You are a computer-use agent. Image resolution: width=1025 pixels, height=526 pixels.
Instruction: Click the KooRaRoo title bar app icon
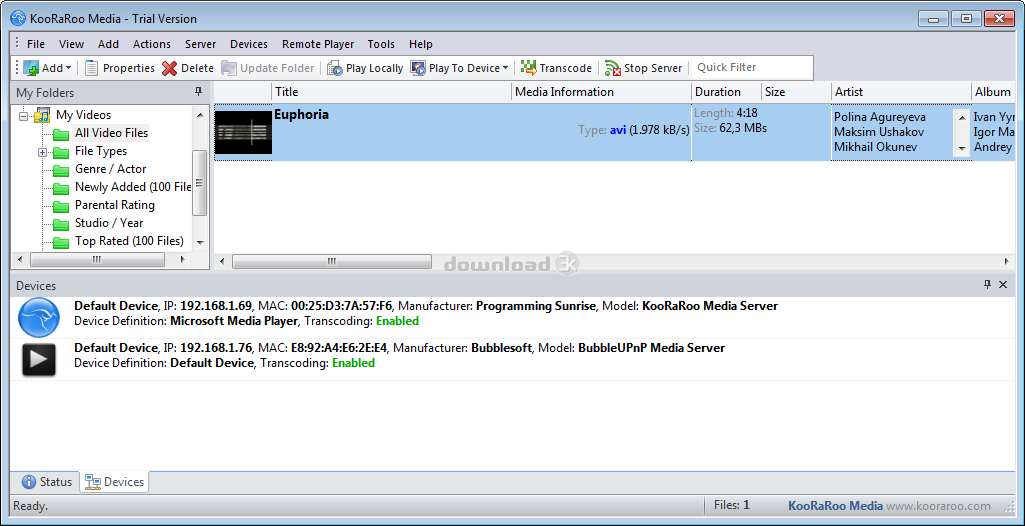click(x=18, y=18)
